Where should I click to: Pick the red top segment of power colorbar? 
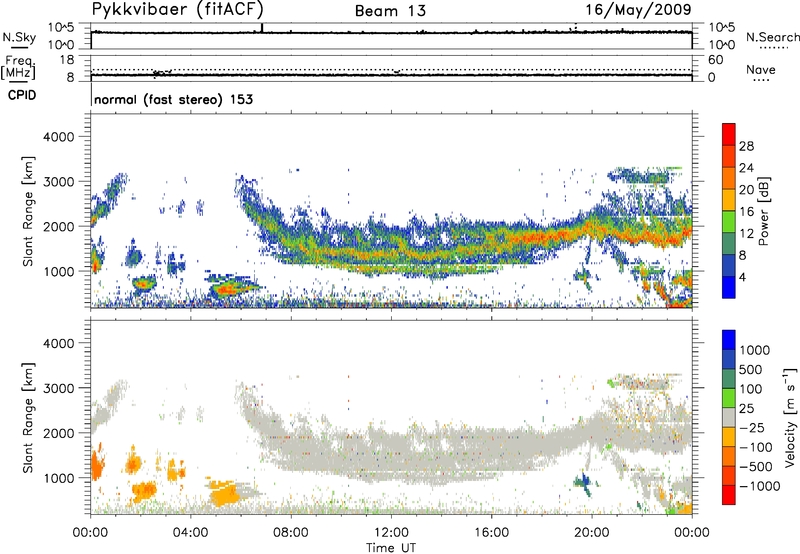coord(729,134)
